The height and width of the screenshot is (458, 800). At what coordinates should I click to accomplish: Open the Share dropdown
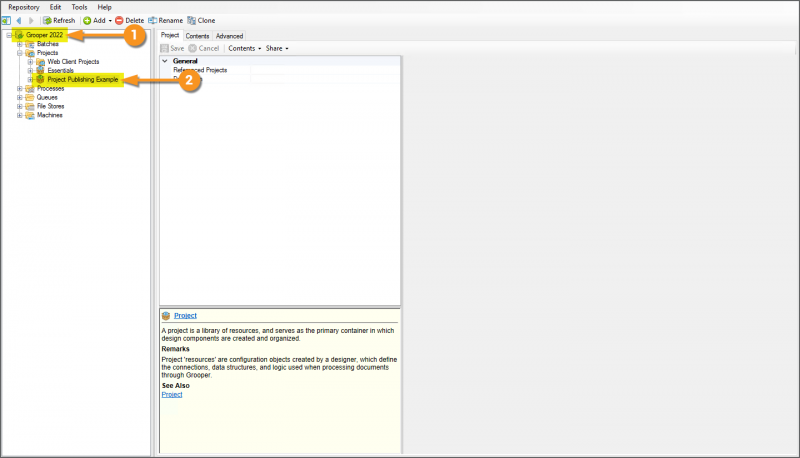tap(277, 48)
